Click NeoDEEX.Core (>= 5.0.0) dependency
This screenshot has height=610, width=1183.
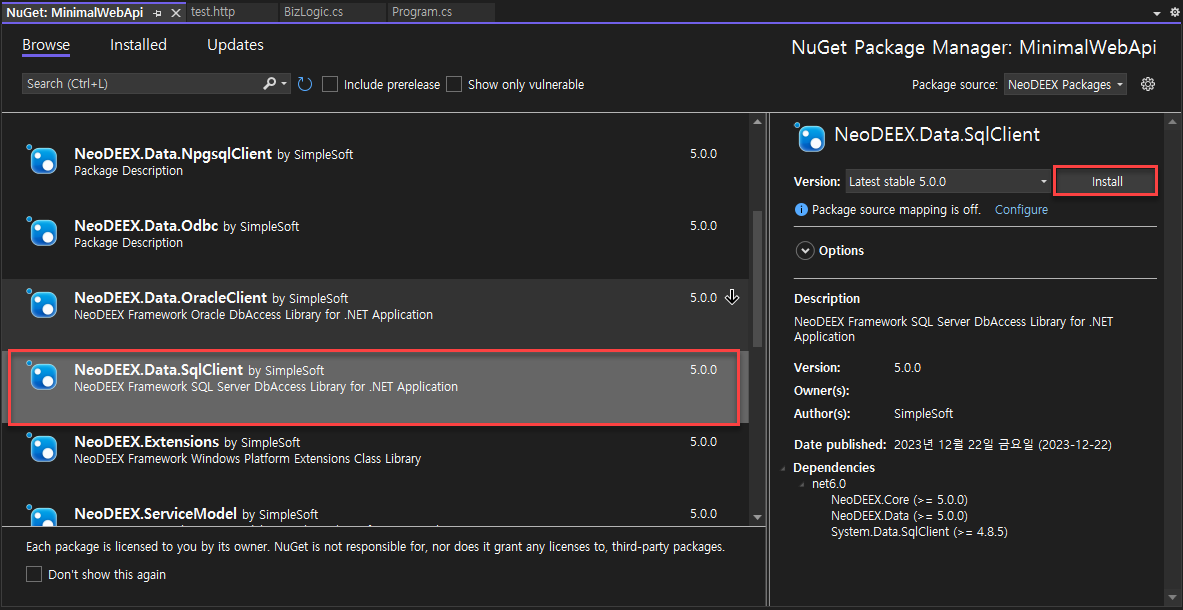pos(899,500)
